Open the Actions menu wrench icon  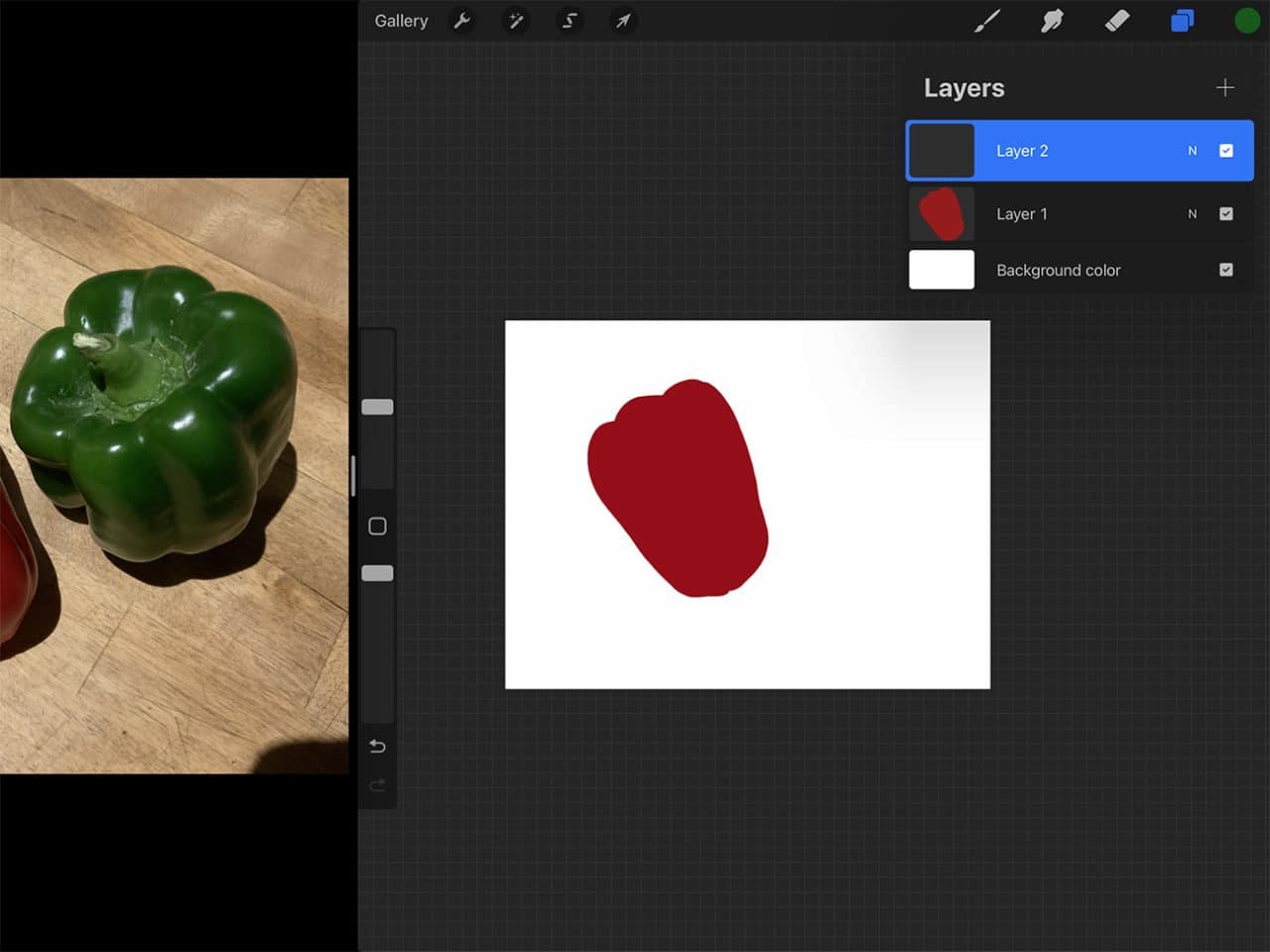[462, 21]
